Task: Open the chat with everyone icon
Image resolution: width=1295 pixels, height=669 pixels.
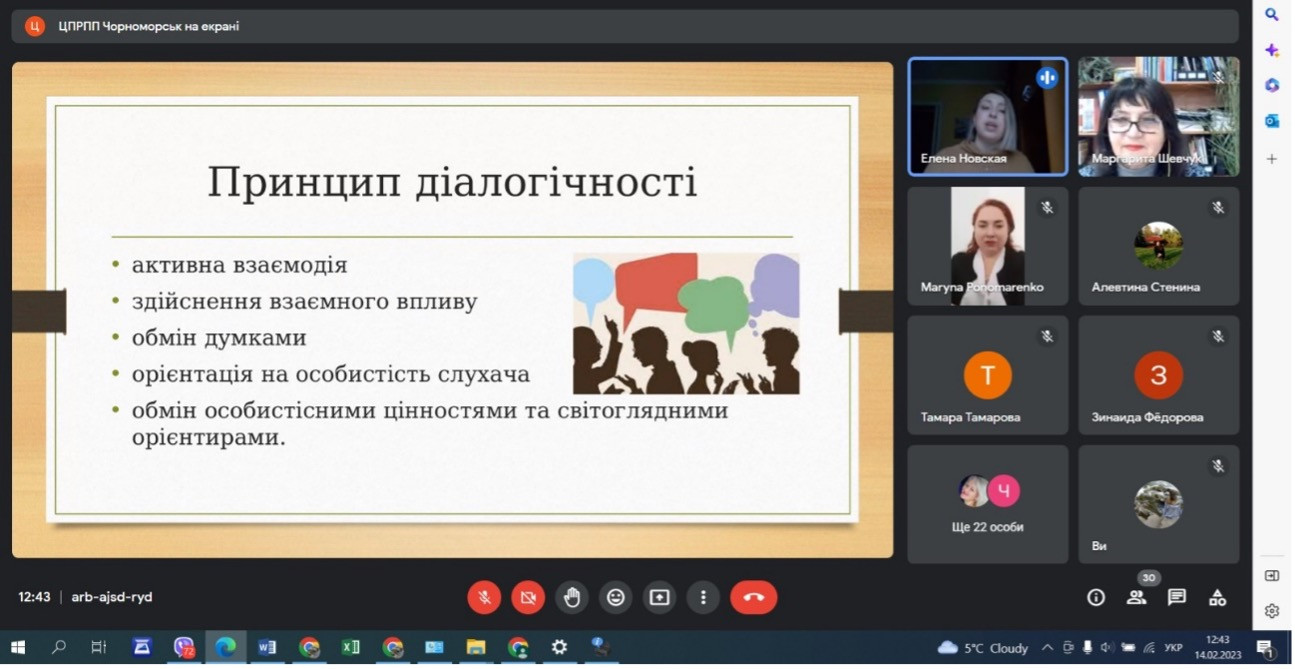Action: (1177, 597)
